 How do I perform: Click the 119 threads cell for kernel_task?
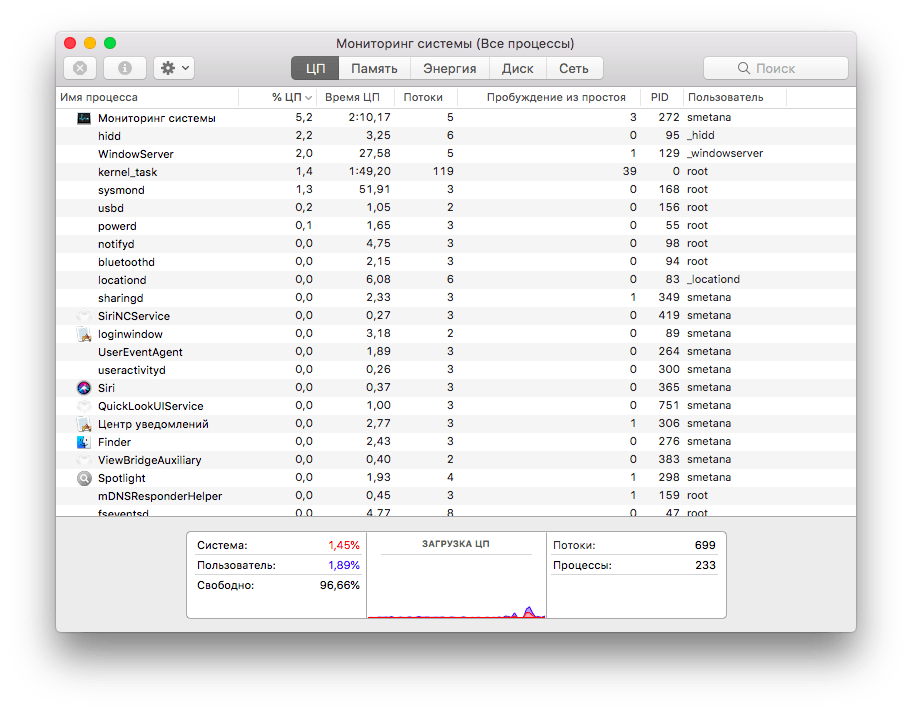tap(443, 172)
